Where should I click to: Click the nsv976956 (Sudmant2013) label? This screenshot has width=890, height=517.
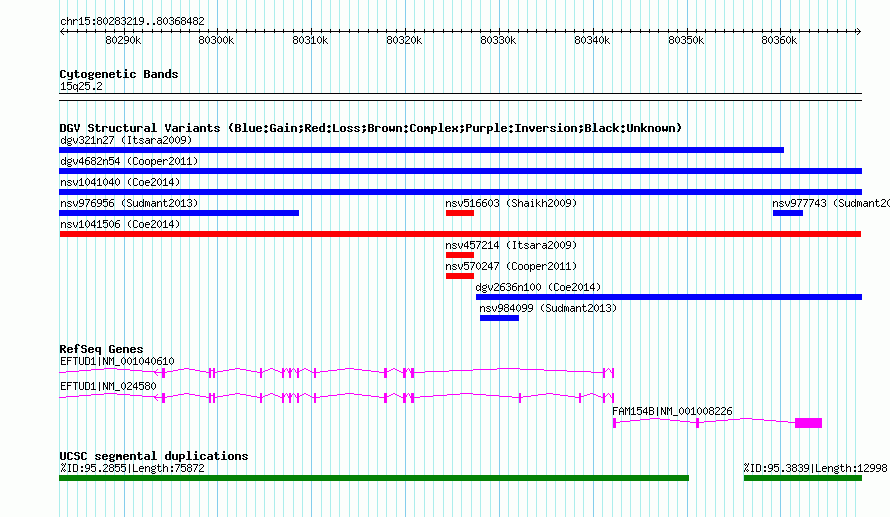click(x=129, y=203)
